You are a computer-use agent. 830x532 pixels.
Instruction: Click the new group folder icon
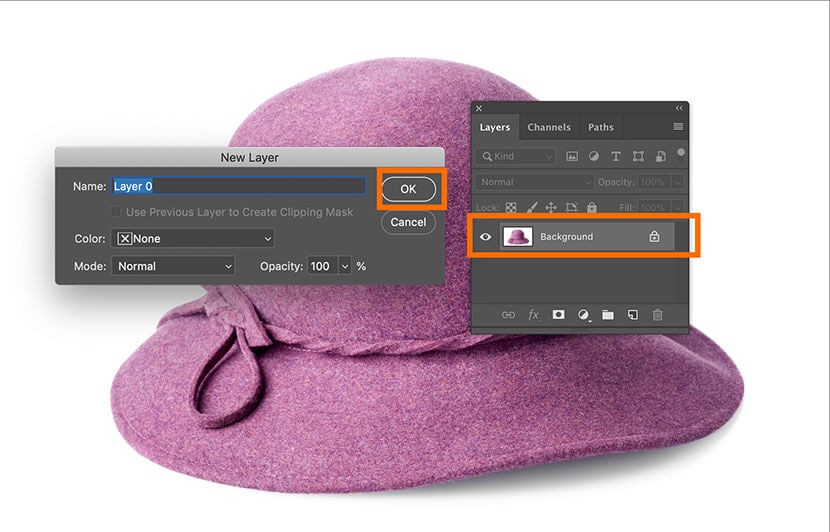click(607, 315)
